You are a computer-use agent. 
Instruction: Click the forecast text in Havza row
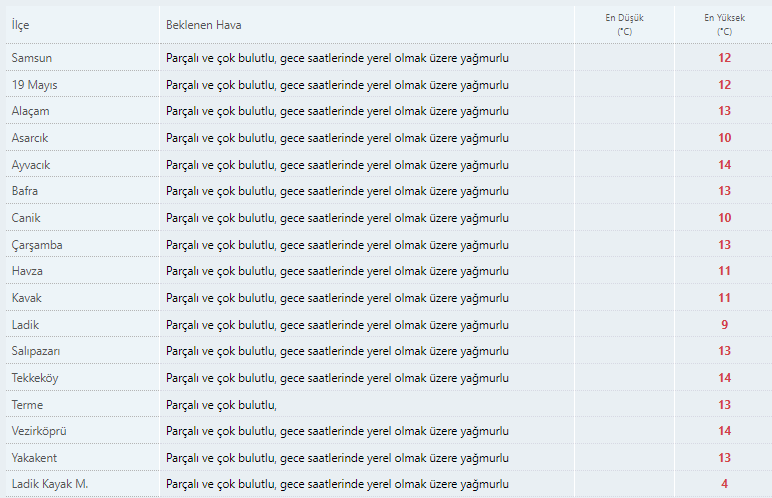(x=337, y=271)
